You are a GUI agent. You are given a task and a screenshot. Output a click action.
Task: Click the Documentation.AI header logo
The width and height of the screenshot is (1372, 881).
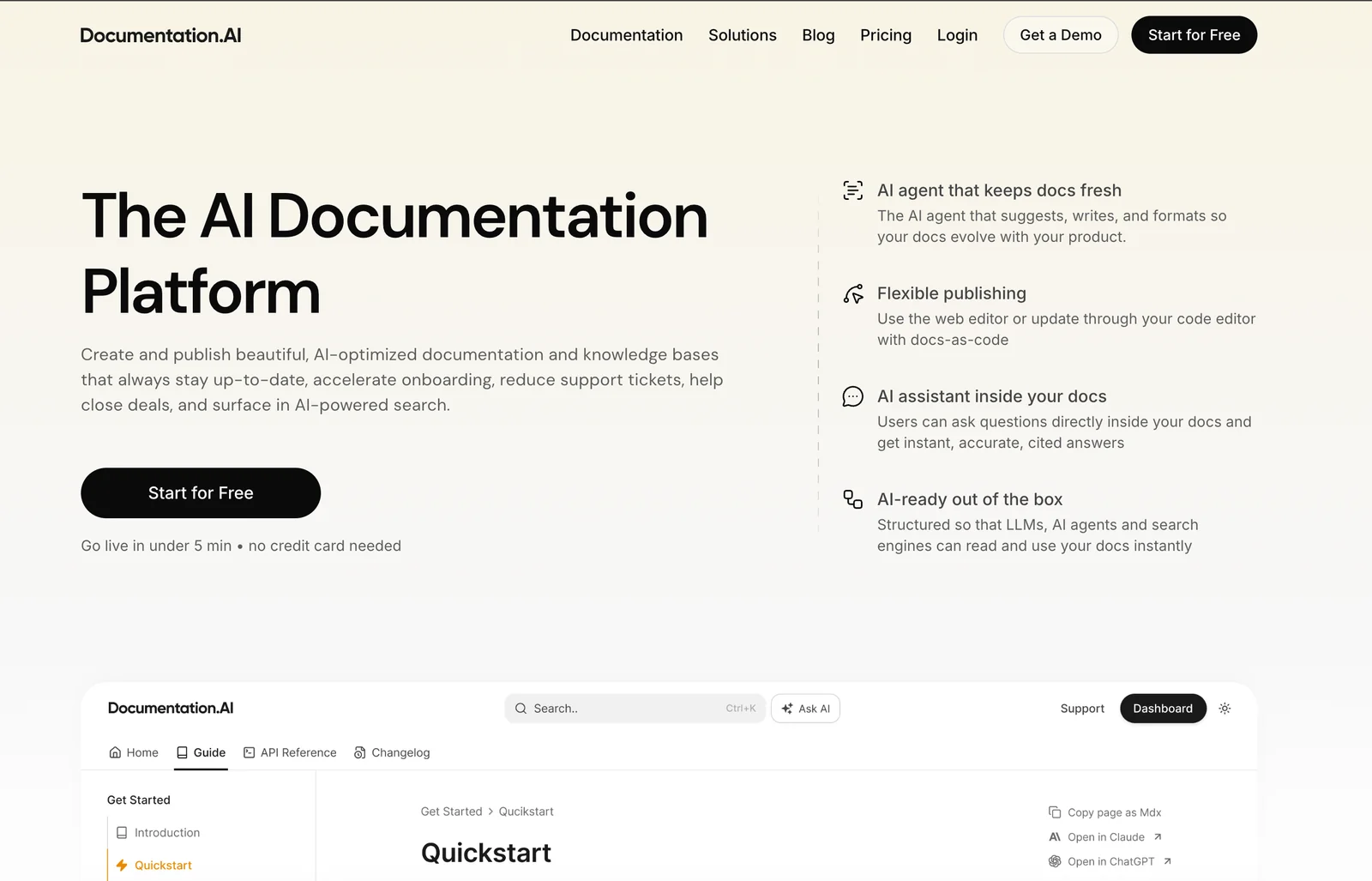159,35
